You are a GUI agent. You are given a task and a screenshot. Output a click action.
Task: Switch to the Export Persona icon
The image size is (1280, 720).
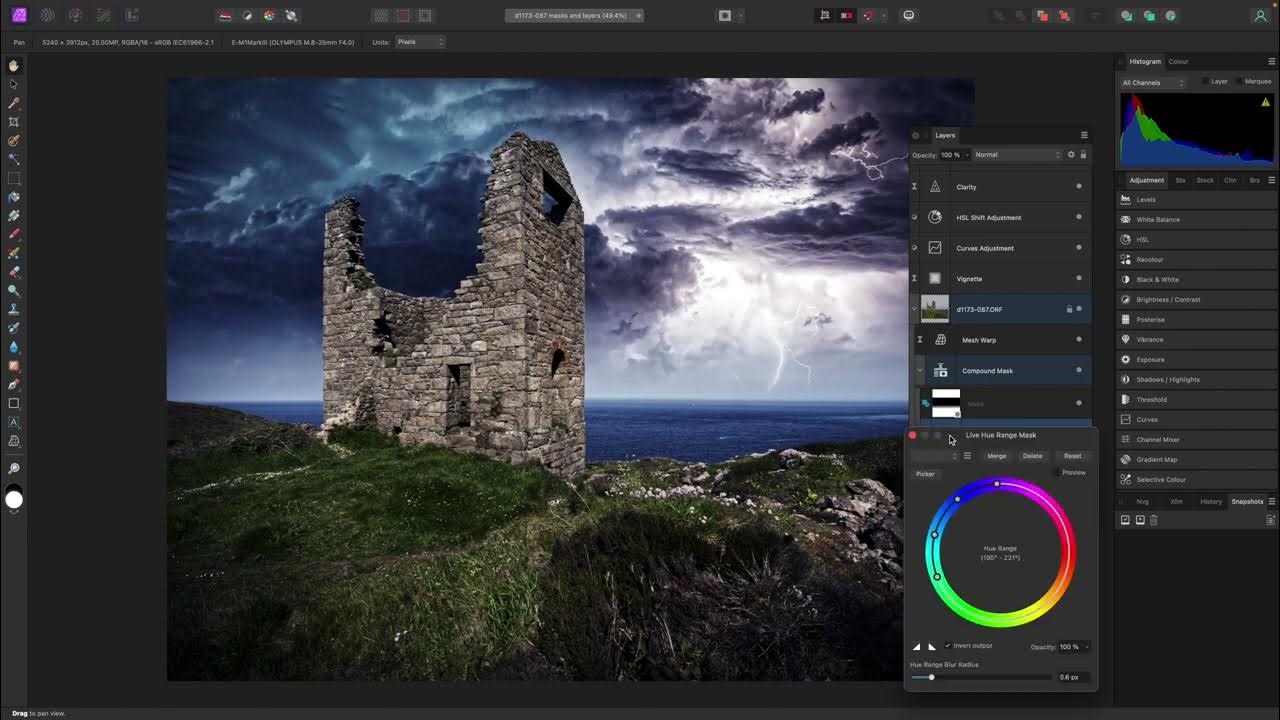[132, 16]
